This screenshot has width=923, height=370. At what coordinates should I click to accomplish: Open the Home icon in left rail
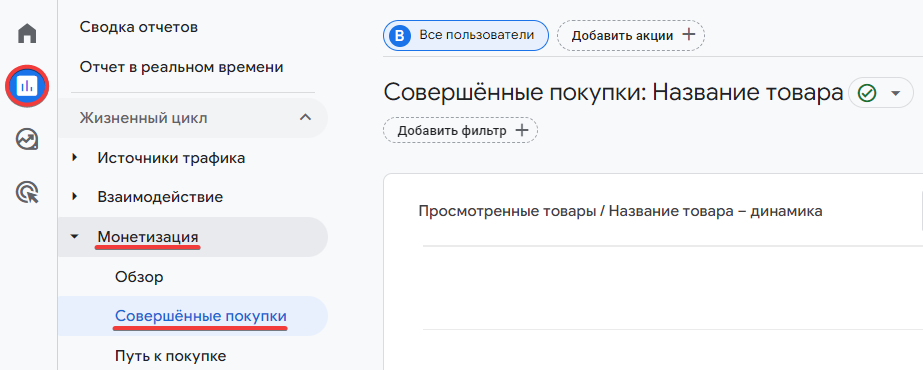27,33
